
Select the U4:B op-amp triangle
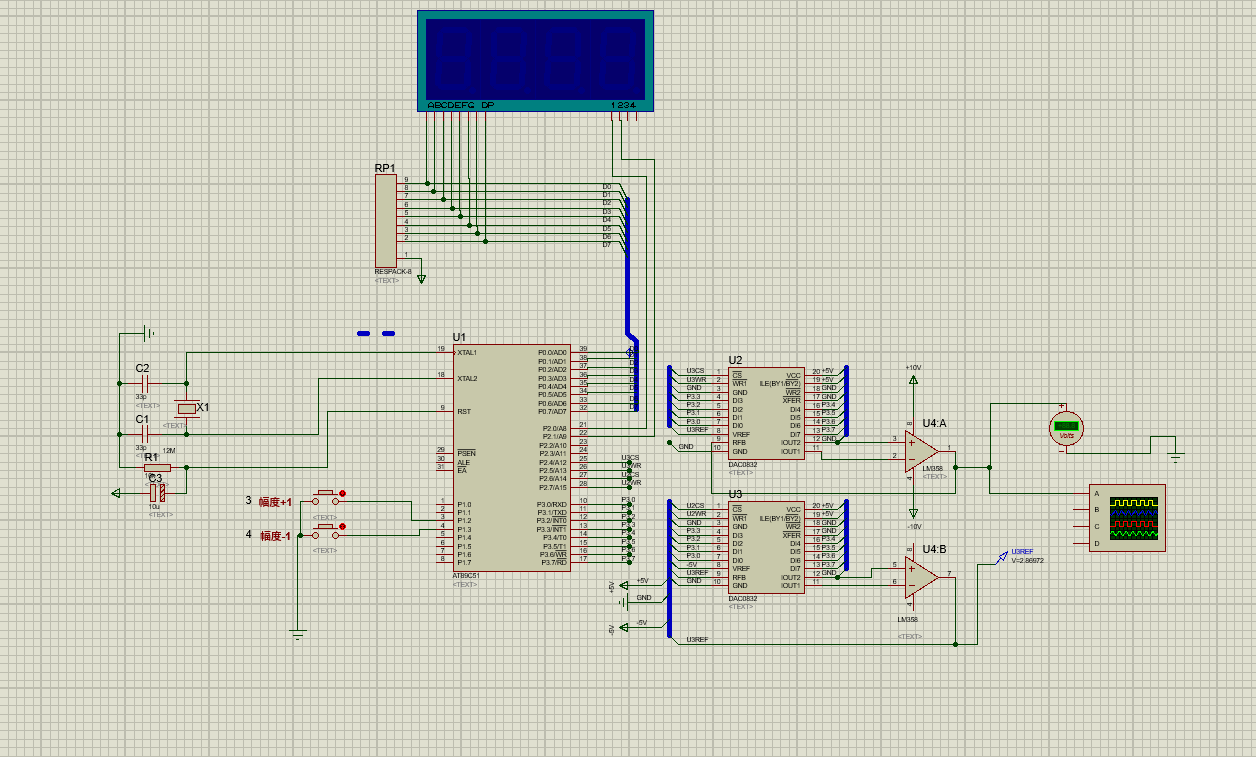click(x=921, y=578)
